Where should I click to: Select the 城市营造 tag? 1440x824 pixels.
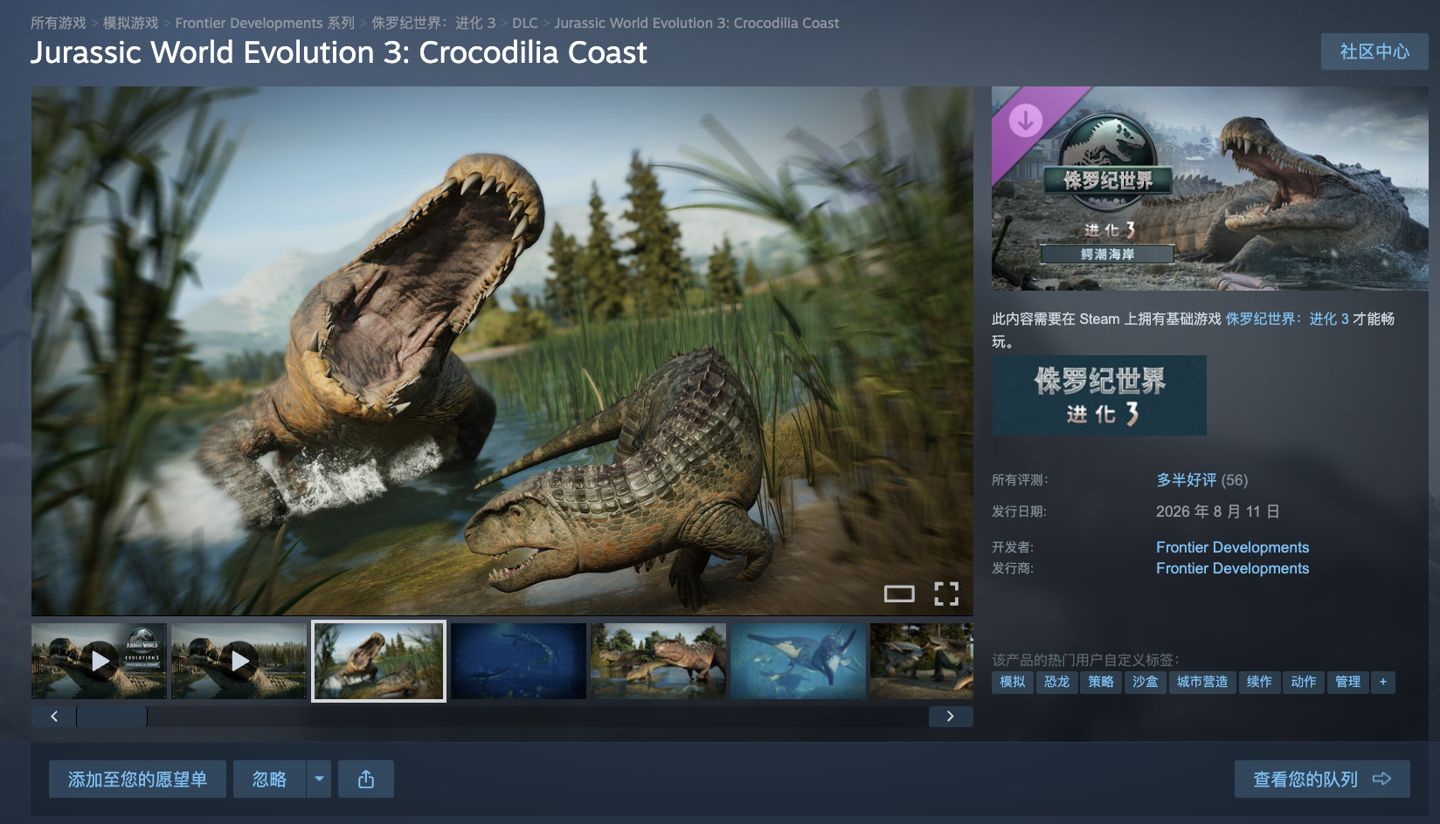pyautogui.click(x=1202, y=682)
